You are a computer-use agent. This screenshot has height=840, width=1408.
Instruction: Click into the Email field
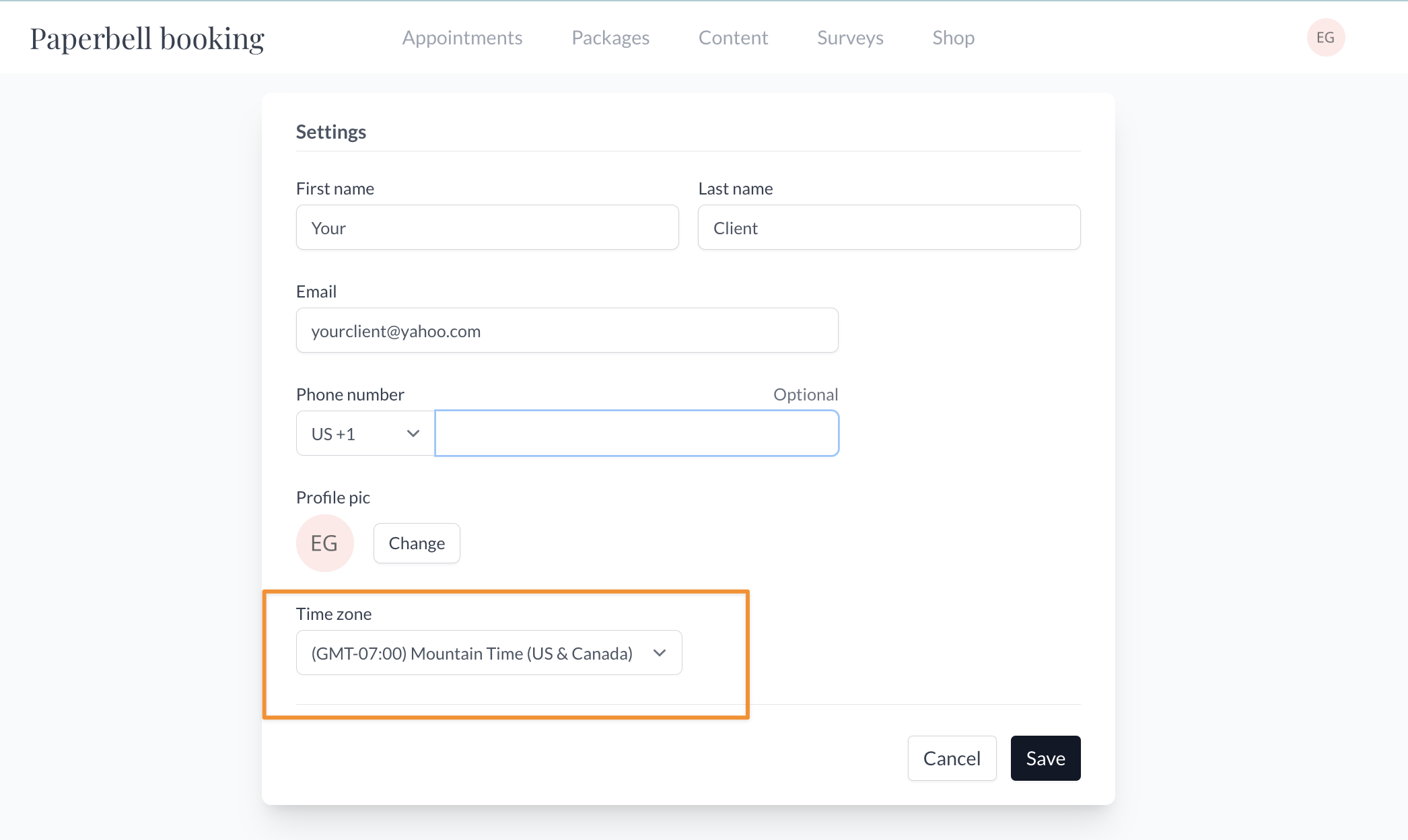(x=567, y=330)
